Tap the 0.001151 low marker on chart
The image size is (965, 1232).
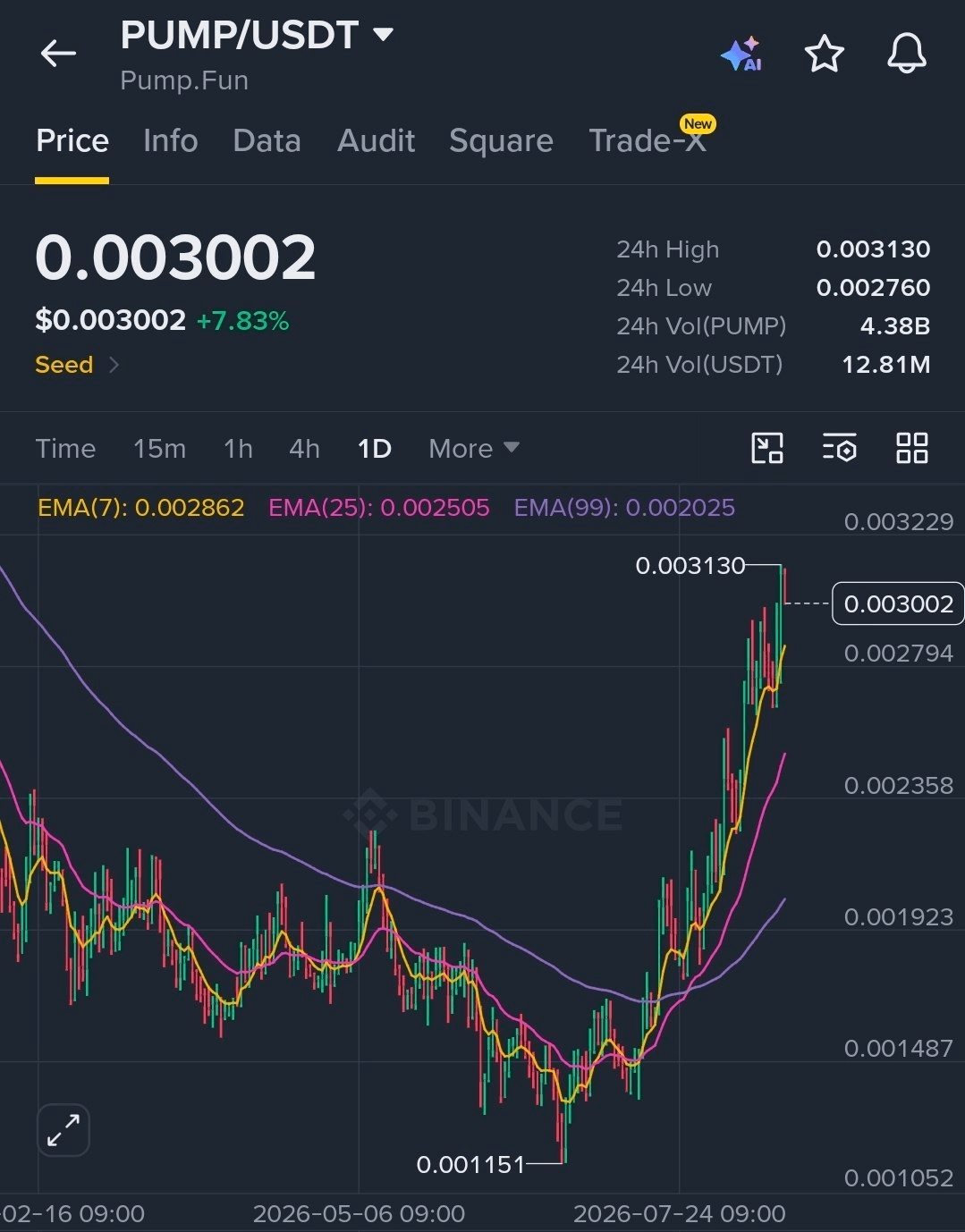[470, 1165]
